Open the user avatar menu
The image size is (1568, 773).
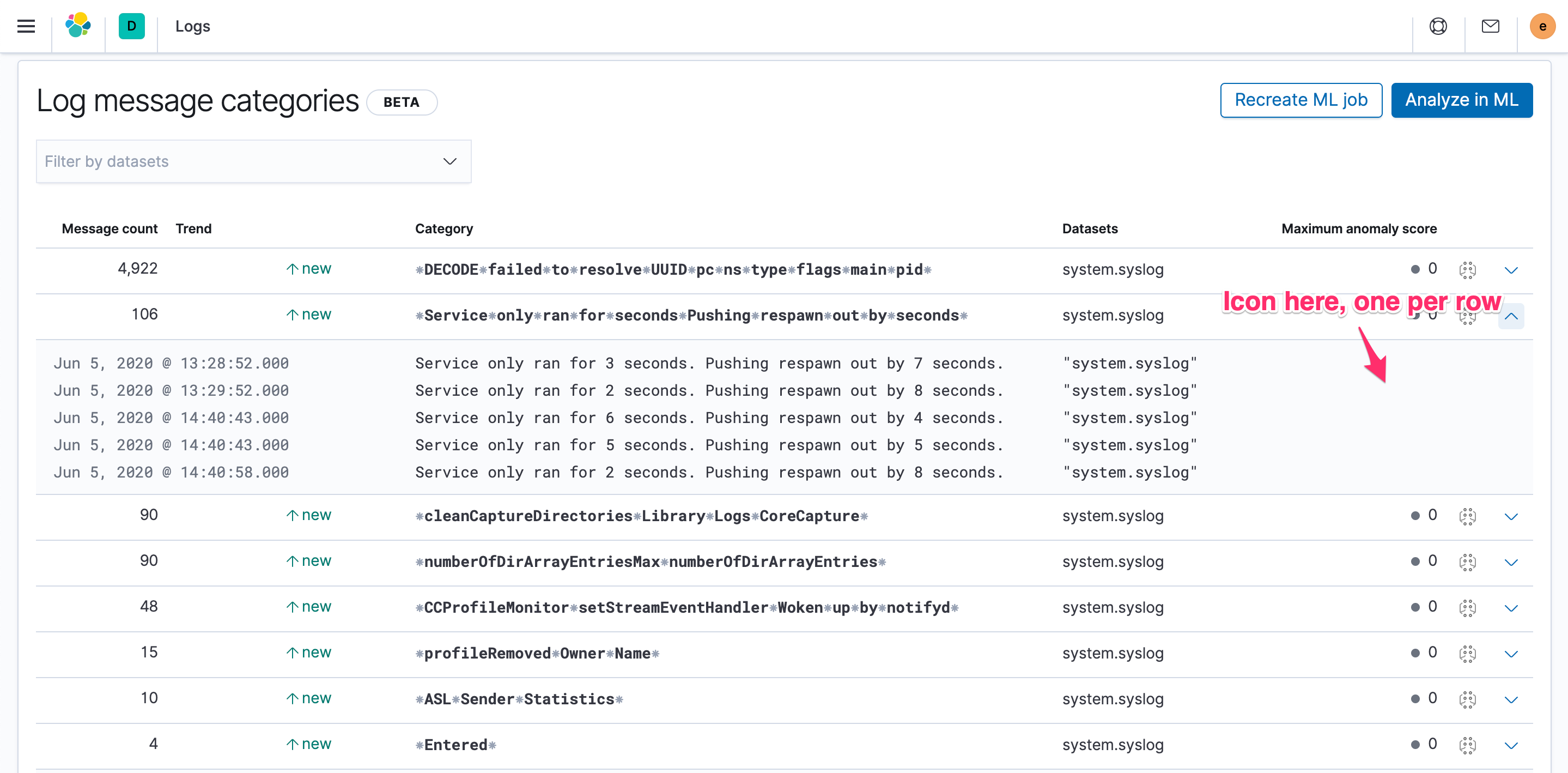click(1542, 26)
